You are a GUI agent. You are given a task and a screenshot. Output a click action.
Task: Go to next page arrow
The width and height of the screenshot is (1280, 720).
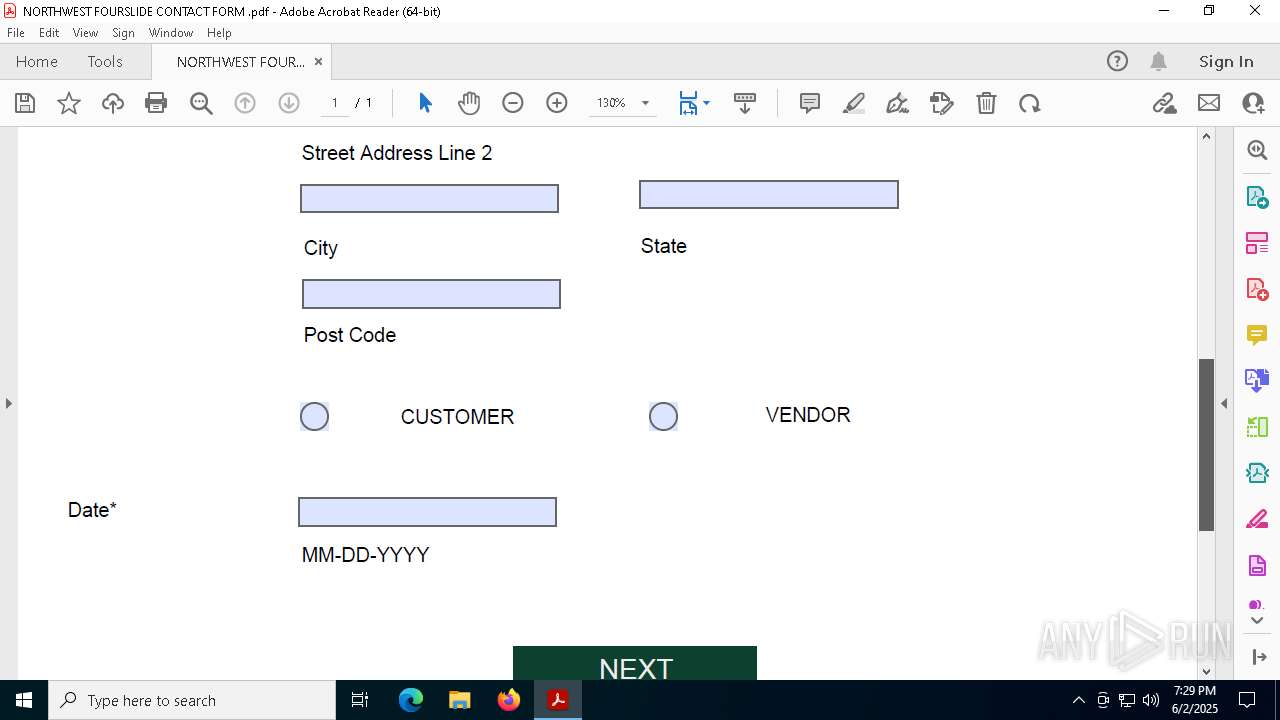click(x=289, y=103)
